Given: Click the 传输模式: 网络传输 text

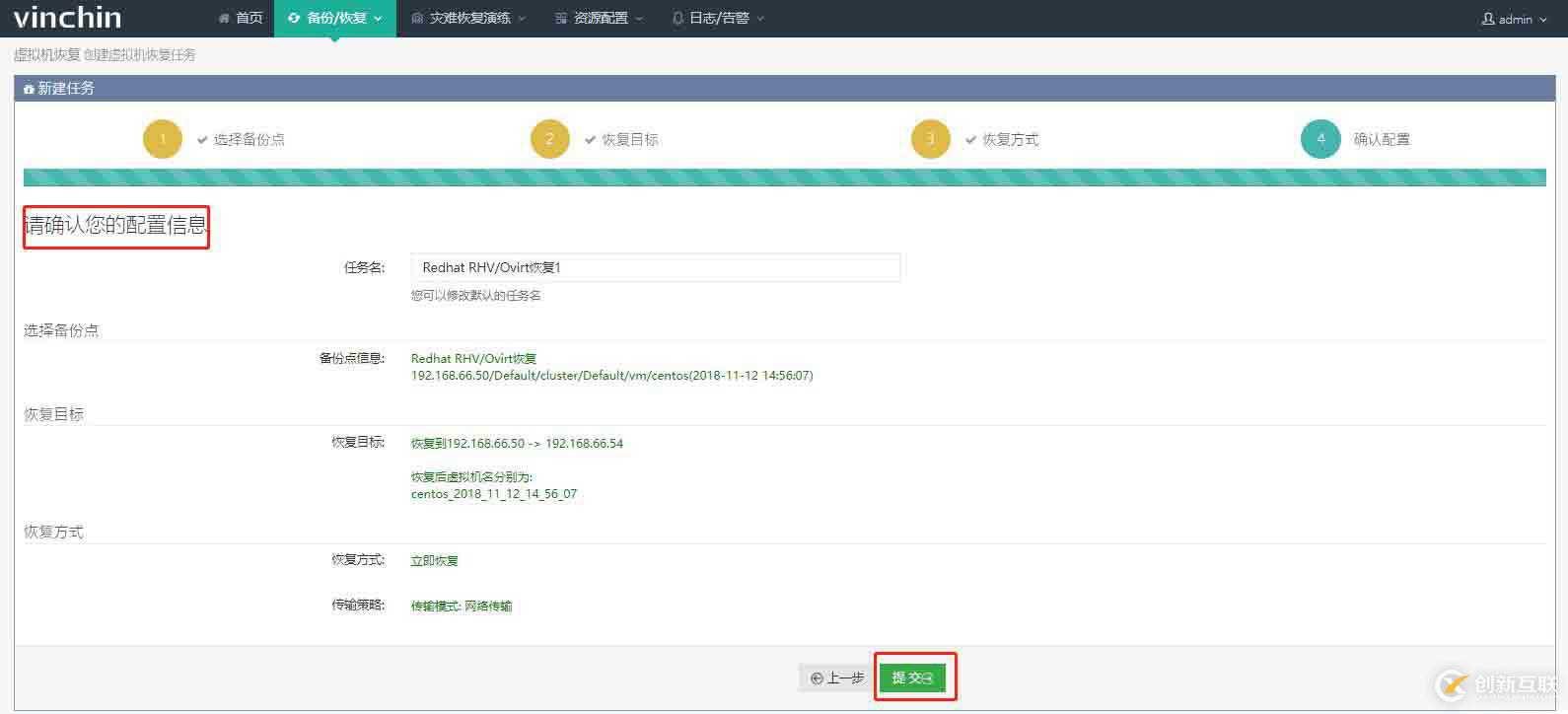Looking at the screenshot, I should (x=462, y=606).
